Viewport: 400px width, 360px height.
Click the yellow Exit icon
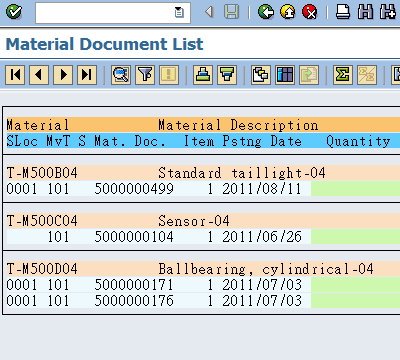click(288, 13)
